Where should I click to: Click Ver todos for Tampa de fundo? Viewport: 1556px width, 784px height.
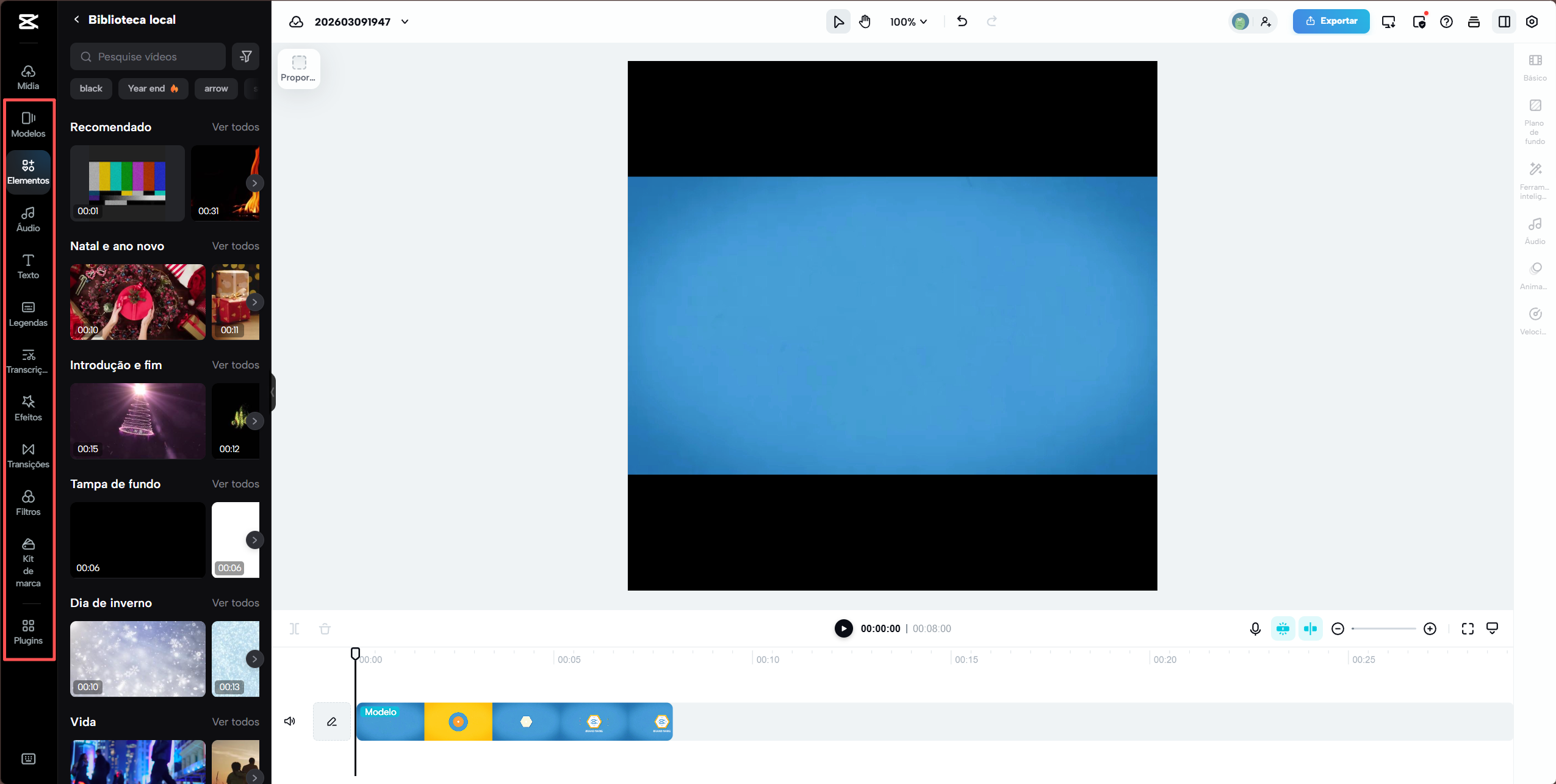[x=236, y=484]
